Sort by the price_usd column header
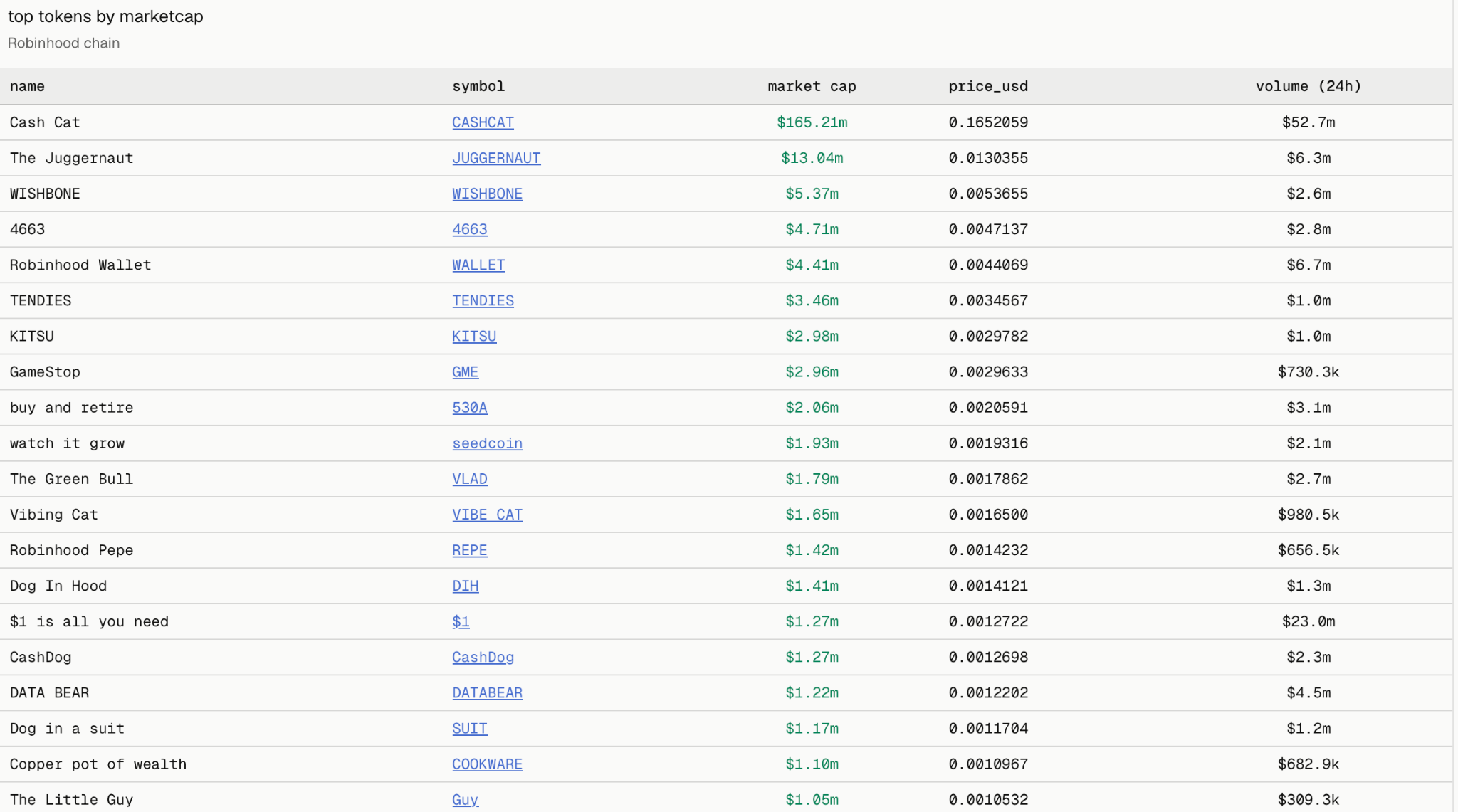Viewport: 1458px width, 812px height. point(988,86)
